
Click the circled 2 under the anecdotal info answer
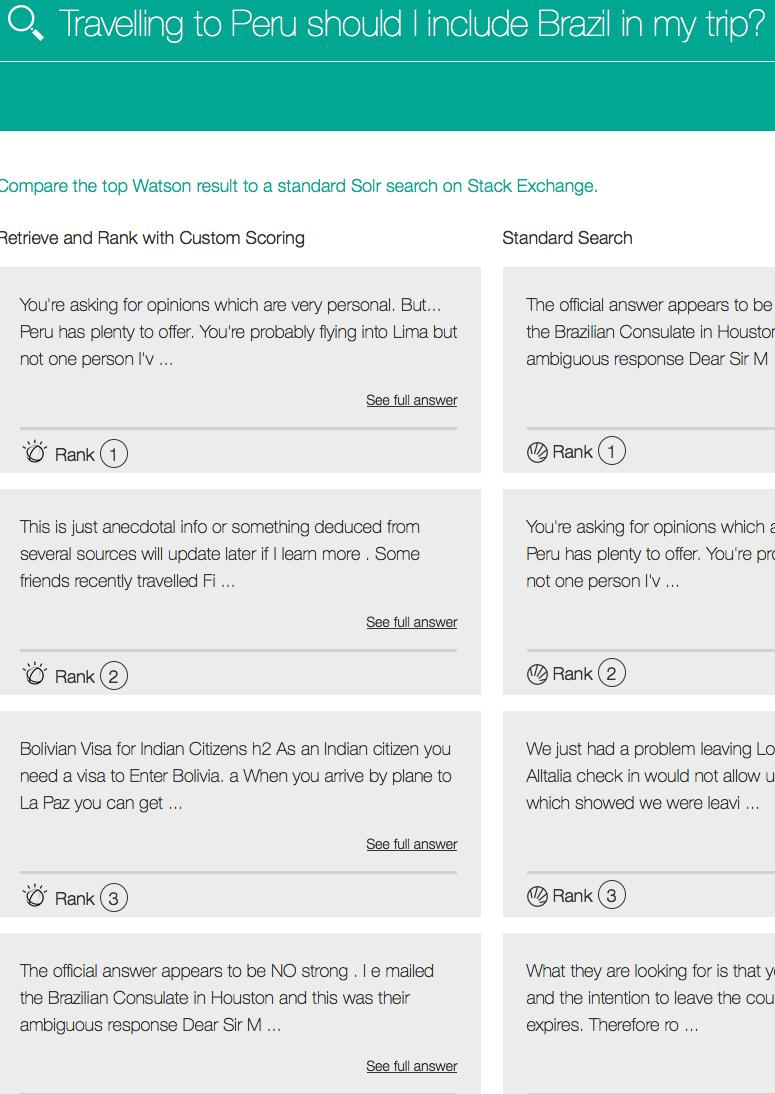pos(114,676)
